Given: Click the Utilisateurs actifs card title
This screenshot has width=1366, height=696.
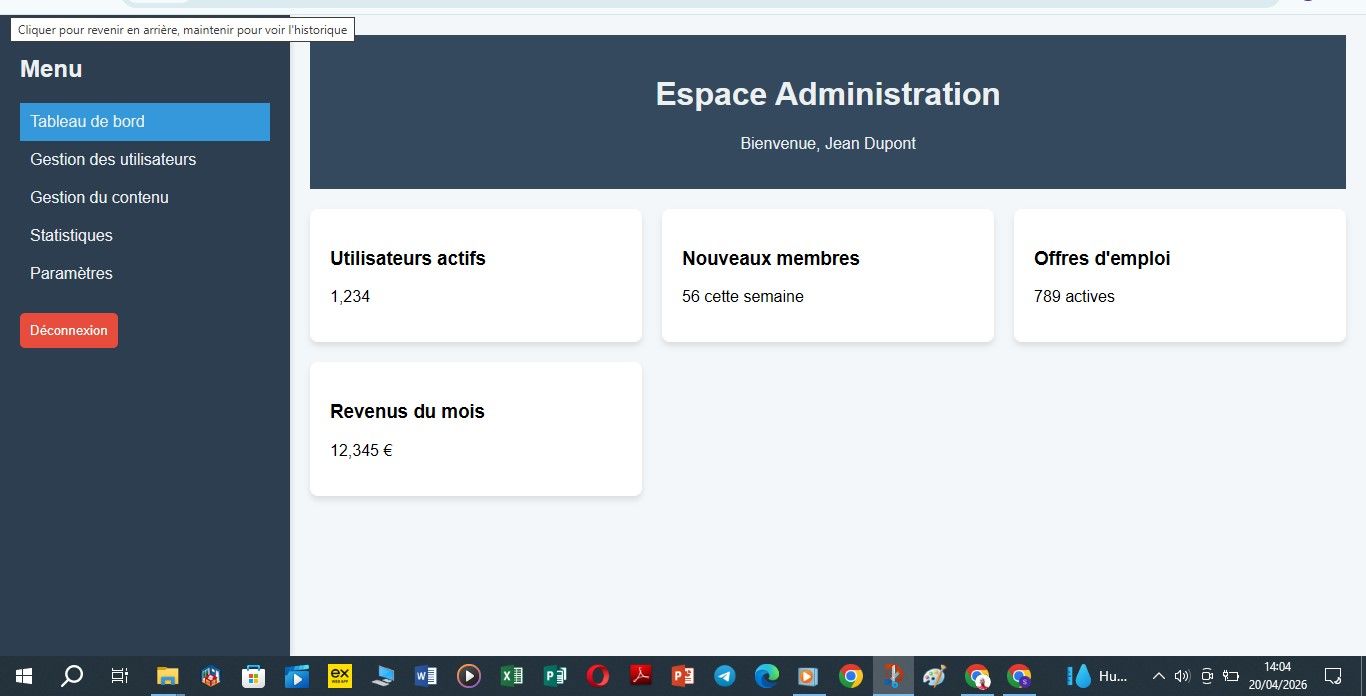Looking at the screenshot, I should click(408, 259).
